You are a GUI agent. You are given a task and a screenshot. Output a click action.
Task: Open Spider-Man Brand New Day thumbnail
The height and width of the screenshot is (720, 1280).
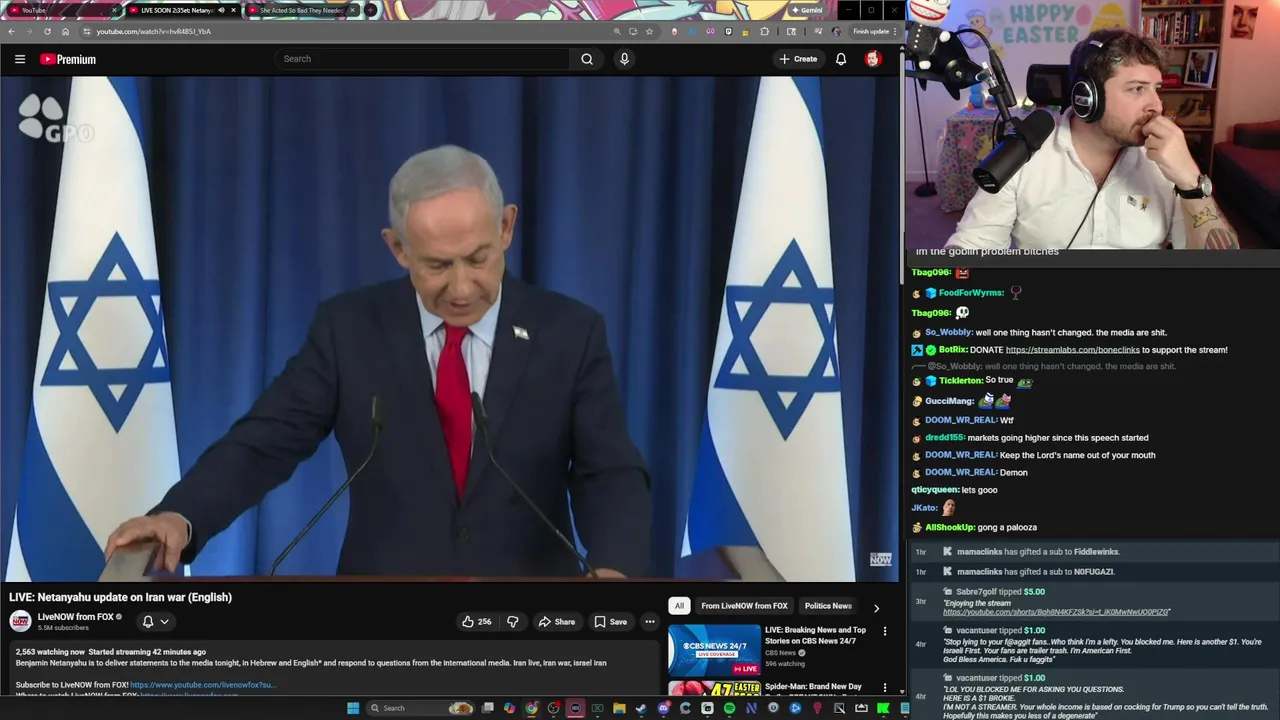pyautogui.click(x=714, y=688)
